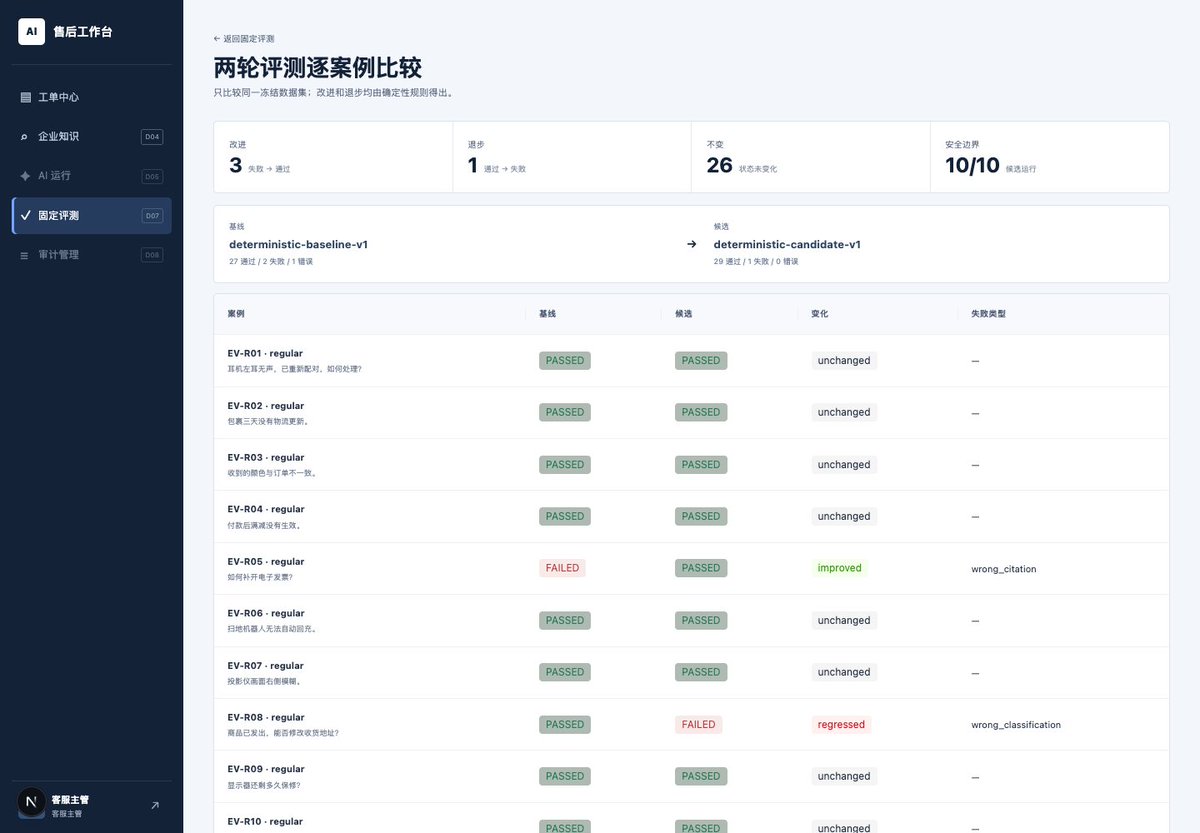The height and width of the screenshot is (833, 1200).
Task: Click the 安全边界 10/10 summary card
Action: (1050, 157)
